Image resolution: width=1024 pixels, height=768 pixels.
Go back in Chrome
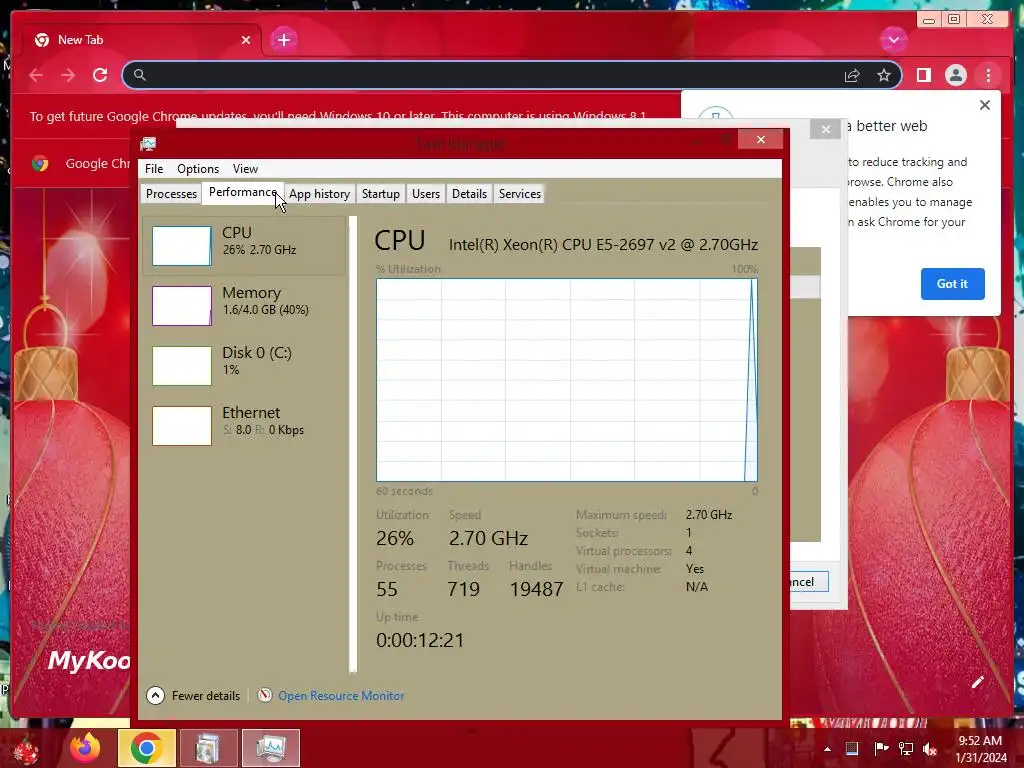coord(36,75)
